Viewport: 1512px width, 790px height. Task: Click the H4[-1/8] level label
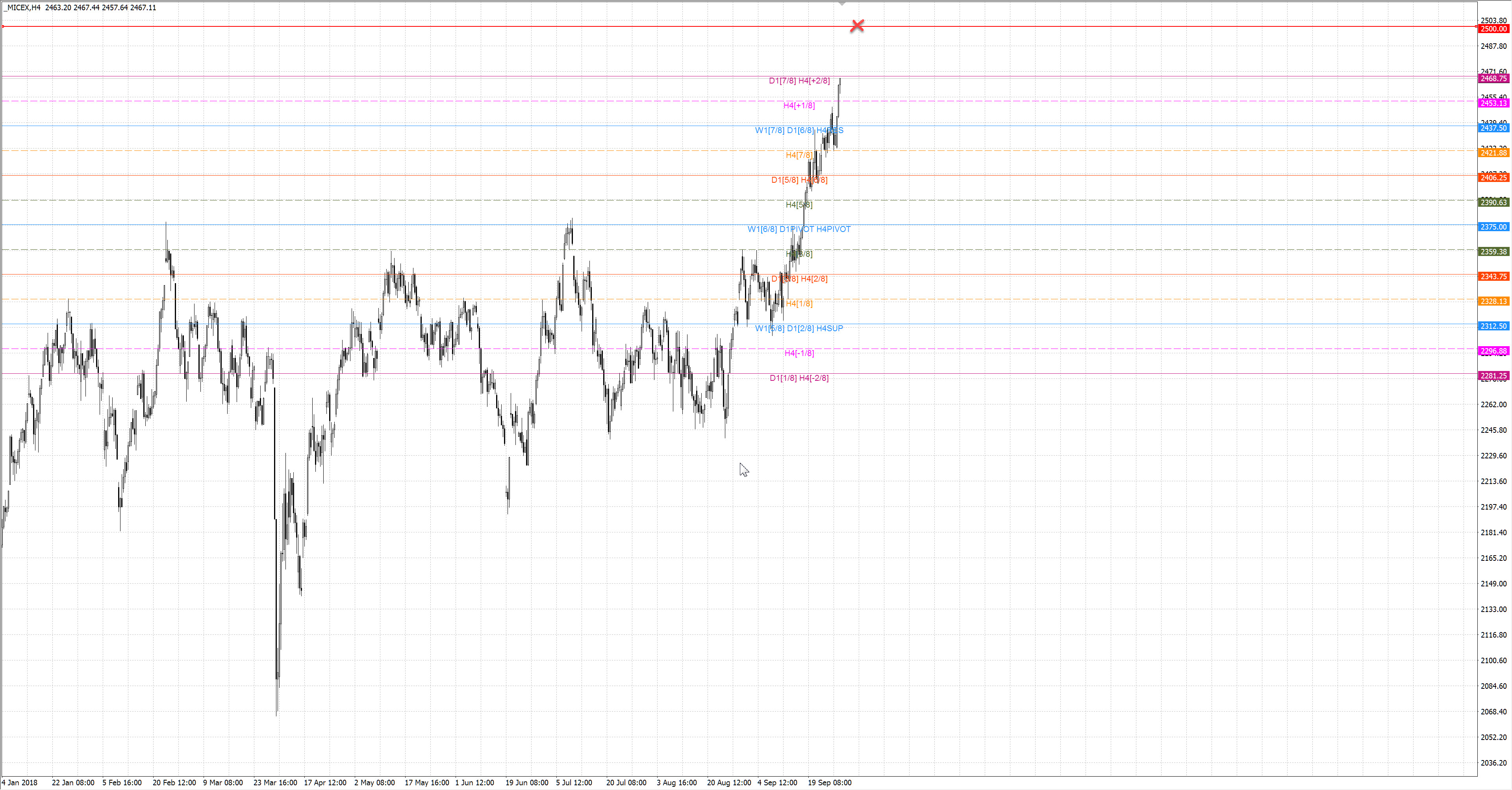tap(799, 353)
